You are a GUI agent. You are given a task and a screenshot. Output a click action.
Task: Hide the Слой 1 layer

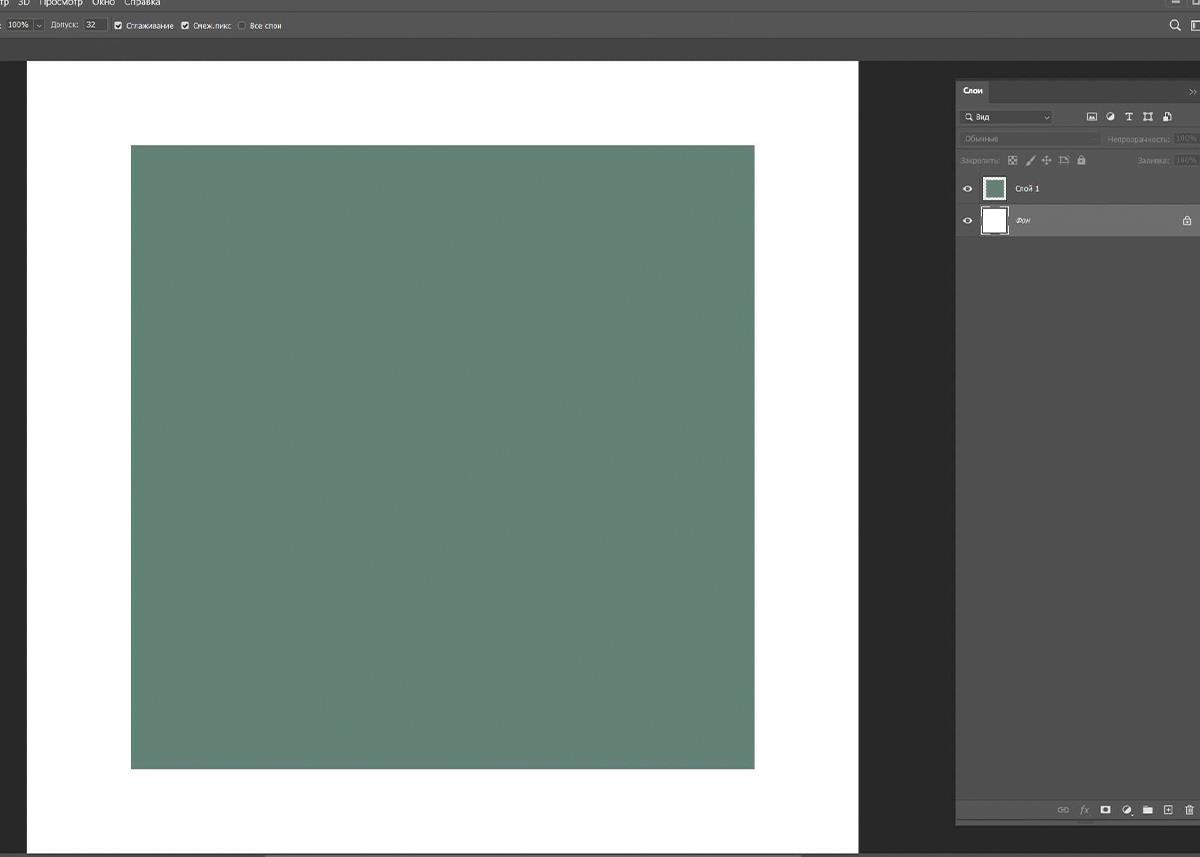tap(967, 188)
